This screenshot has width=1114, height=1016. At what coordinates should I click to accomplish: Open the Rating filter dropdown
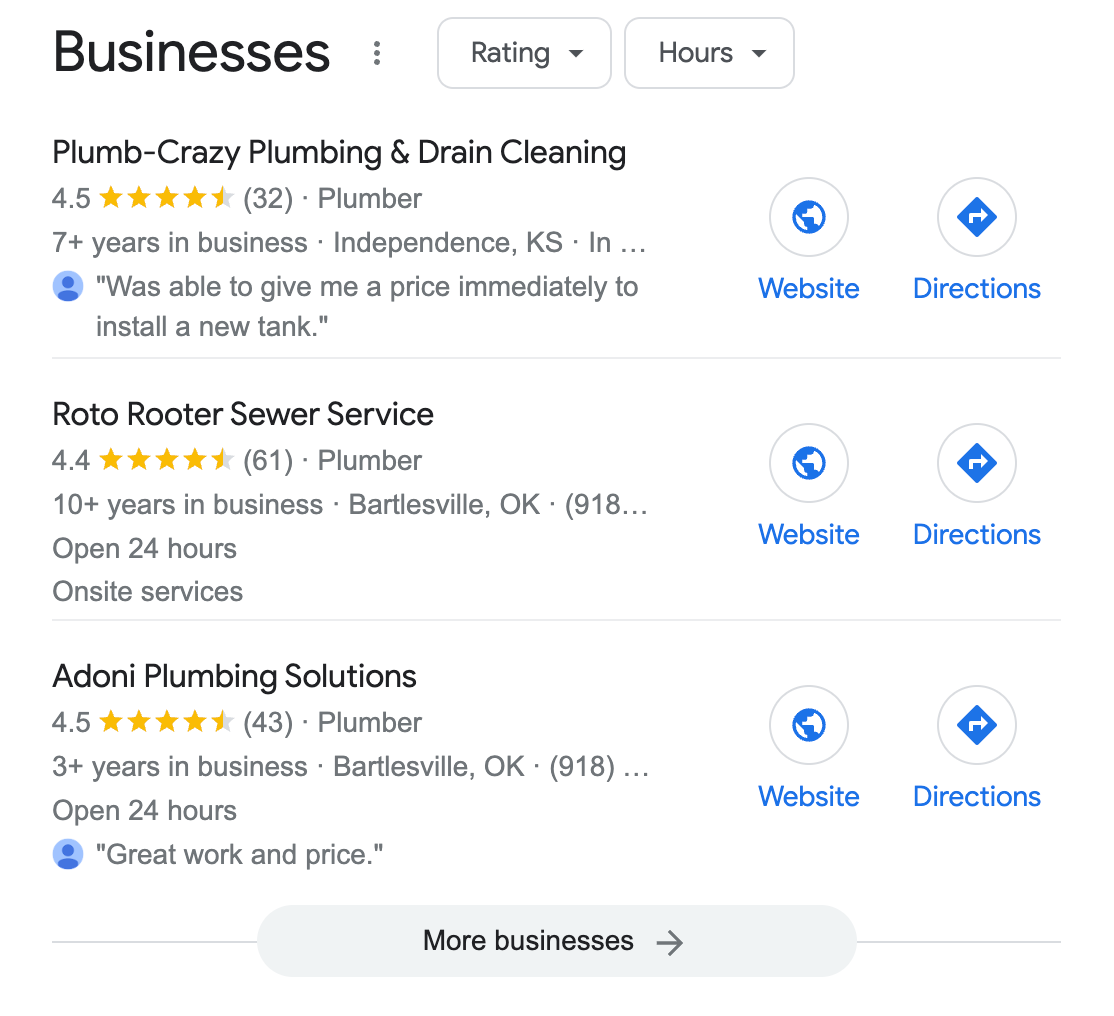click(x=524, y=53)
